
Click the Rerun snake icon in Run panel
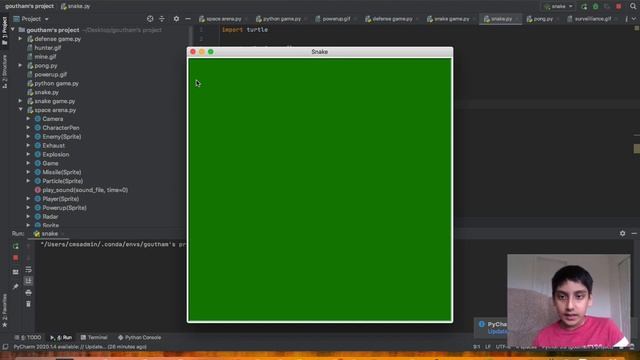click(x=16, y=246)
